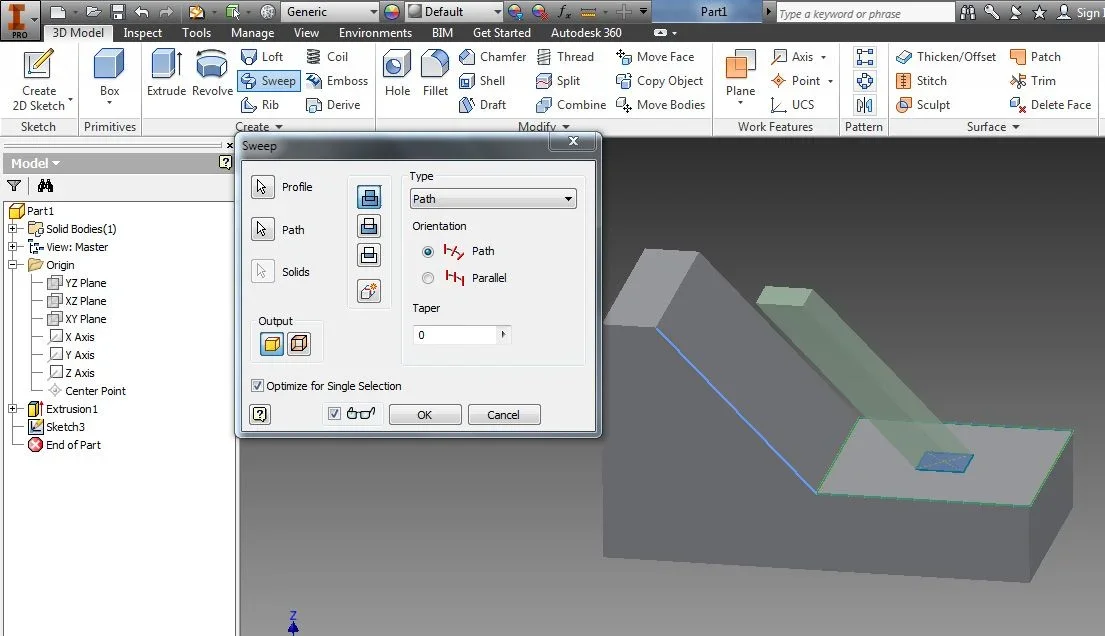Click OK in Sweep dialog
1105x636 pixels.
coord(425,415)
